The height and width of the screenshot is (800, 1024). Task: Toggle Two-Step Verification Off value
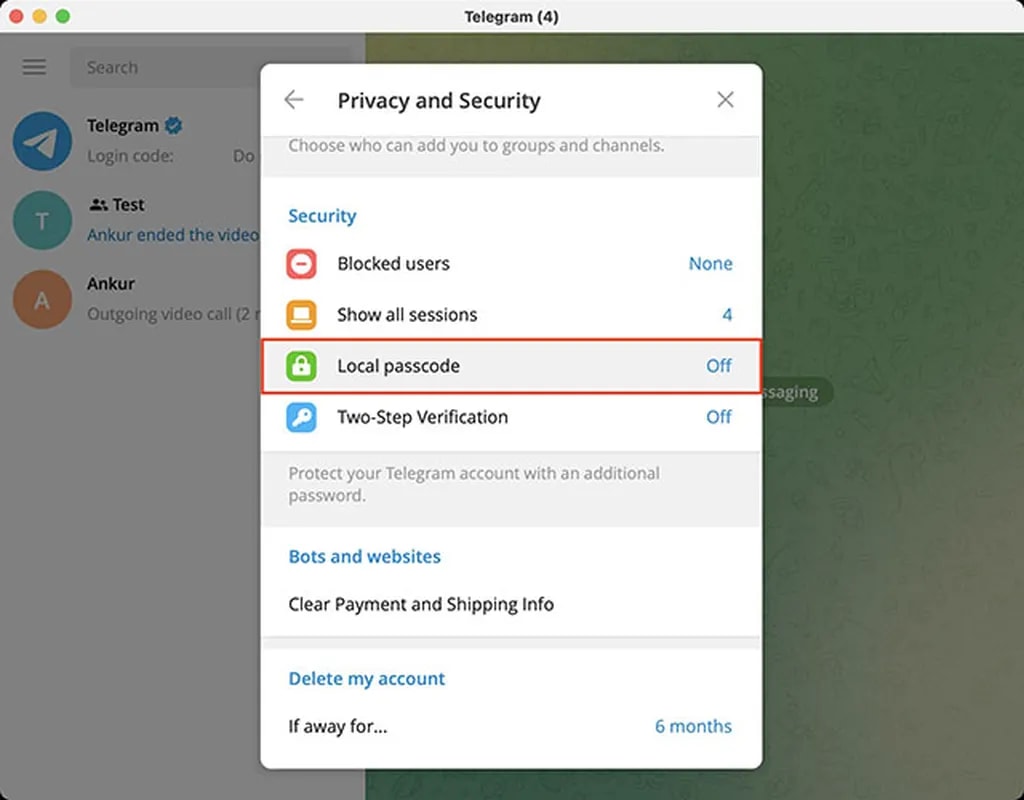[719, 417]
